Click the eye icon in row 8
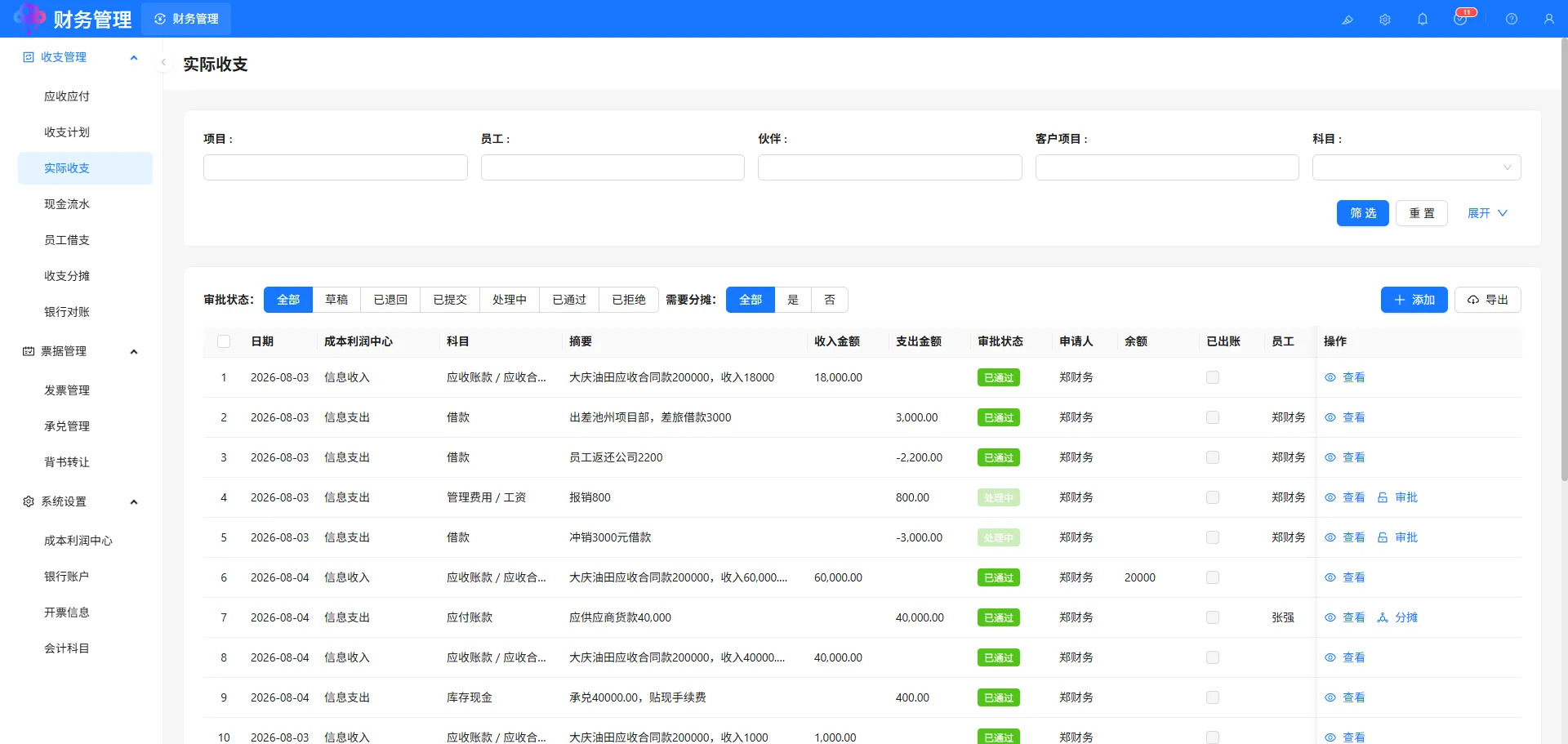1568x744 pixels. tap(1330, 657)
